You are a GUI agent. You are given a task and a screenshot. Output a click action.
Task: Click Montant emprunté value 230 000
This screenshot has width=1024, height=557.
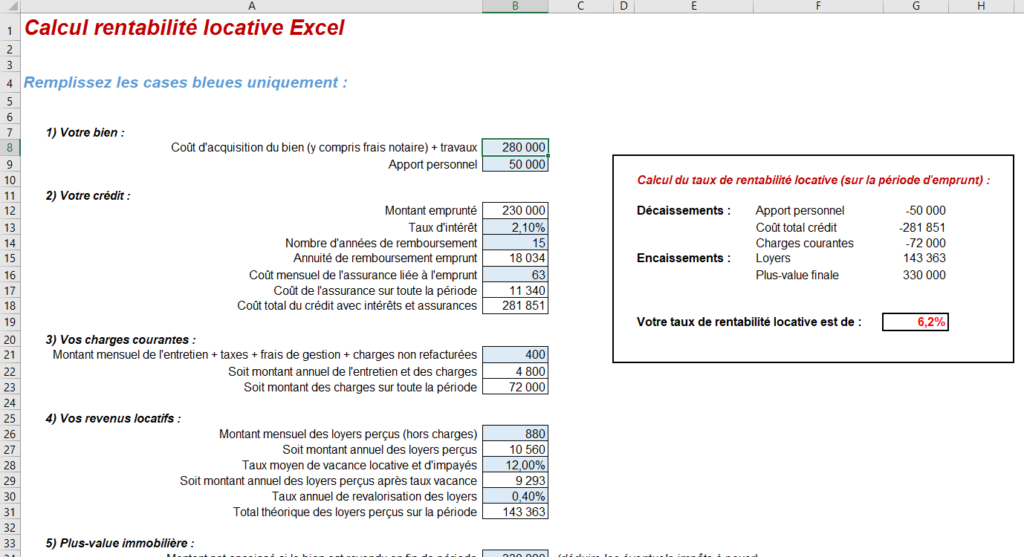(x=515, y=210)
